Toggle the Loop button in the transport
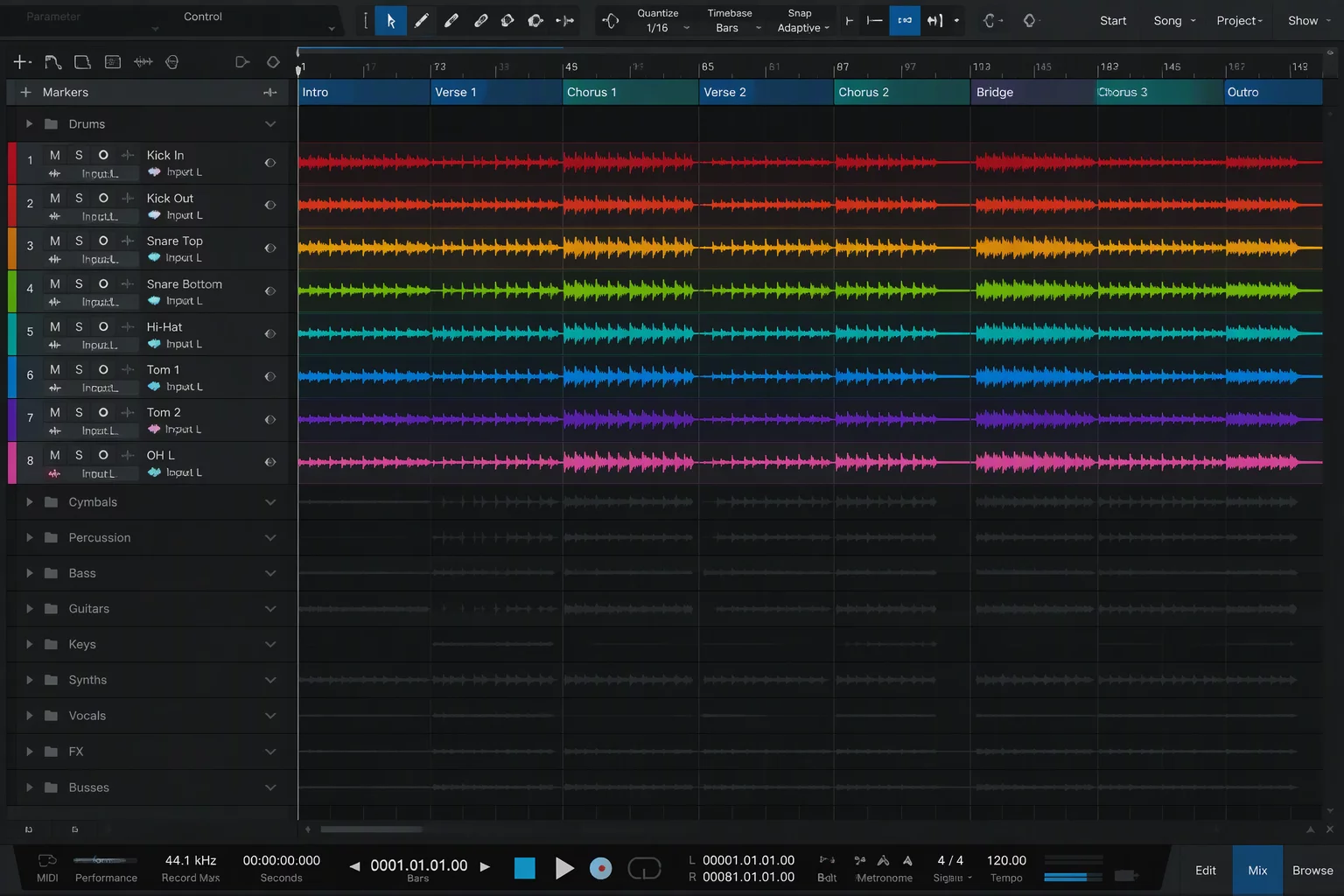Screen dimensions: 1344x896 (x=644, y=868)
